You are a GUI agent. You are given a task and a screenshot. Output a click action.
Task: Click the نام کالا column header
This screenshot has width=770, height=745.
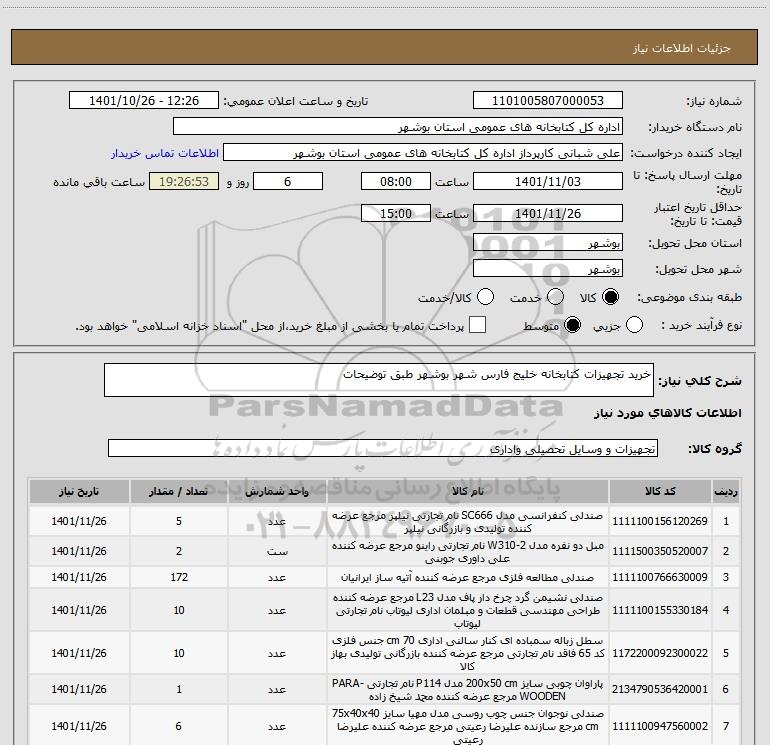pos(468,492)
